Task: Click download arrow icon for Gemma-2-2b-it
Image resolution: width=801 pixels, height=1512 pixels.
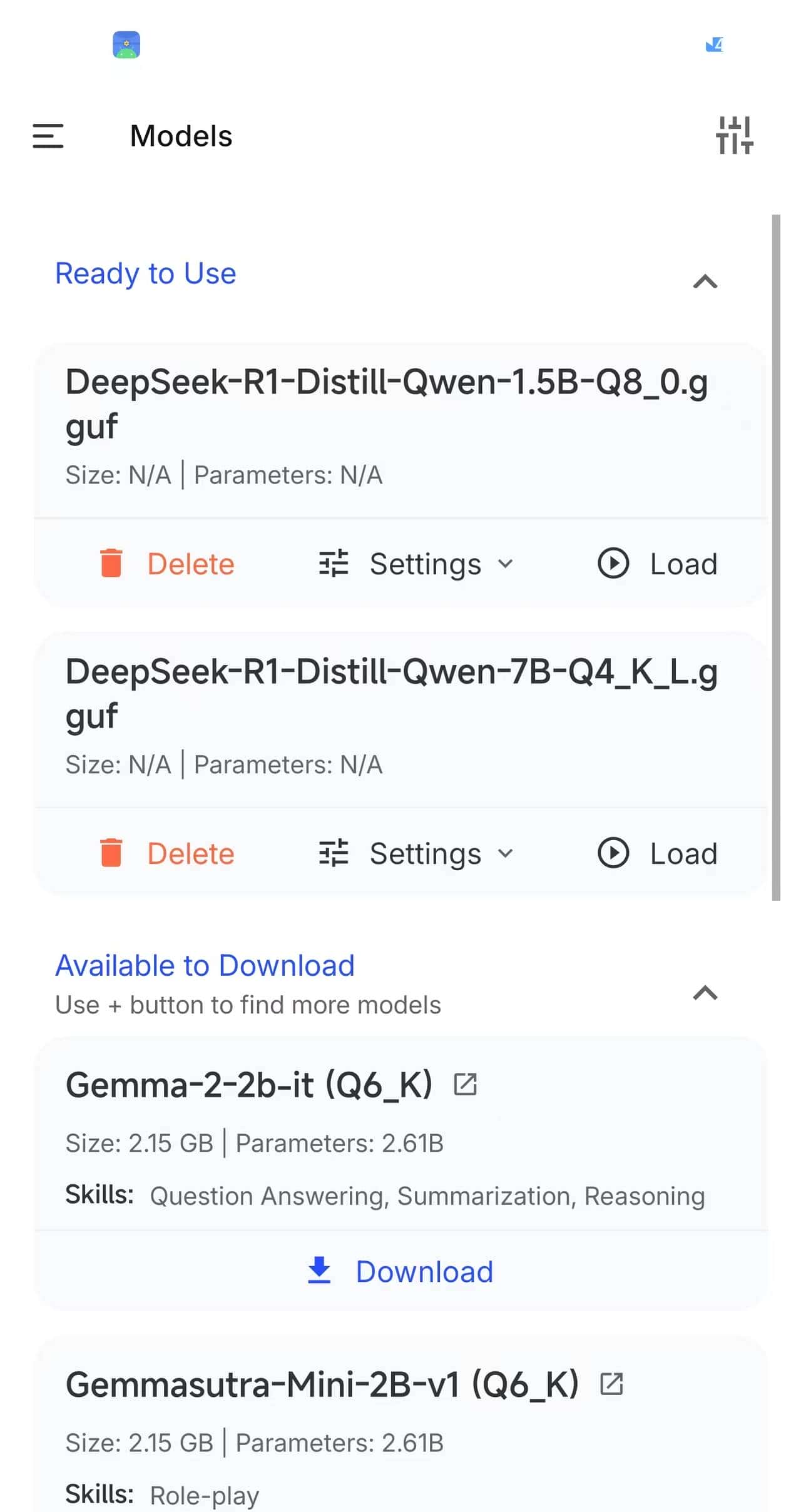Action: click(319, 1271)
